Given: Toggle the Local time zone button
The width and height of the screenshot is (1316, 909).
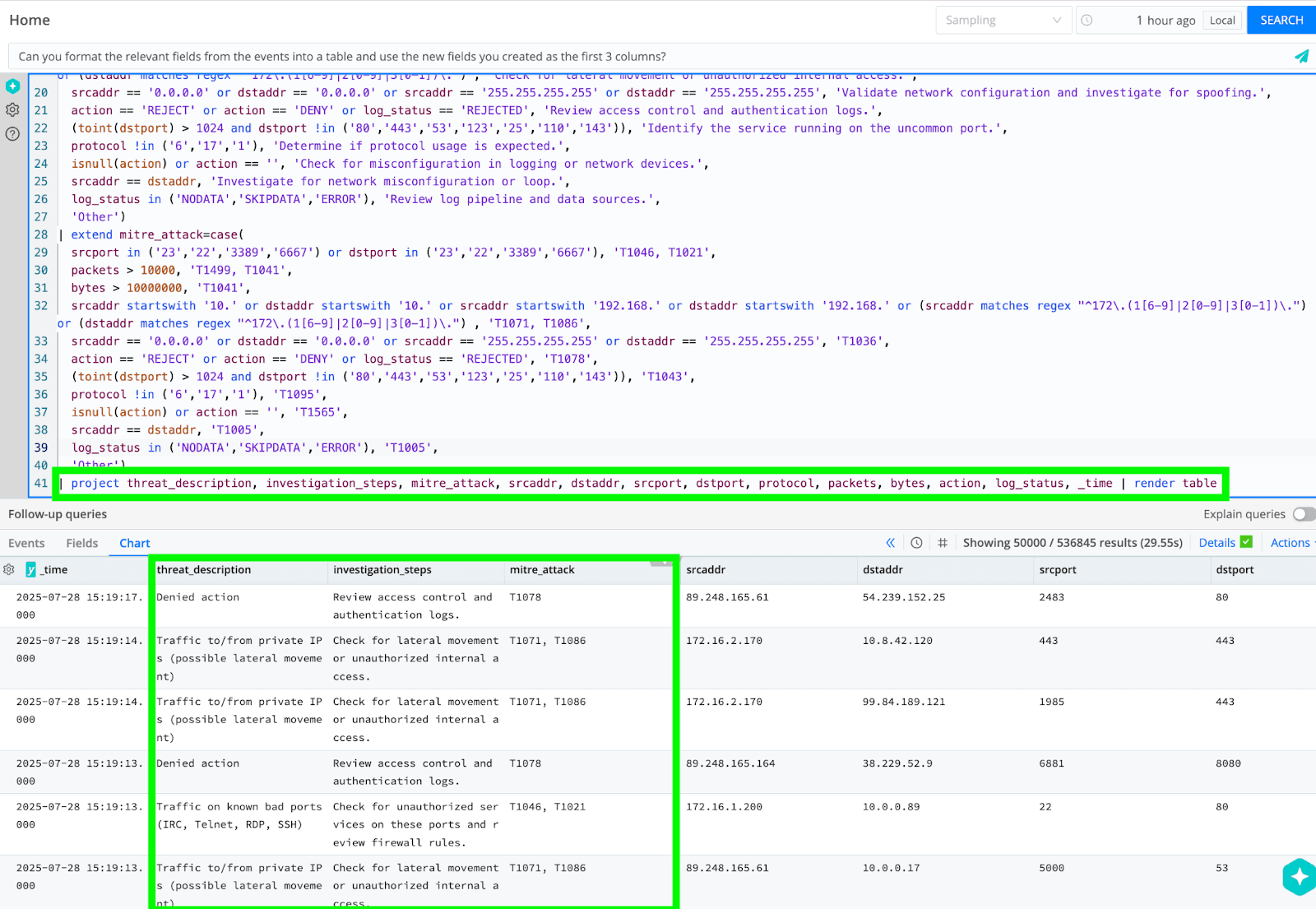Looking at the screenshot, I should pos(1222,21).
